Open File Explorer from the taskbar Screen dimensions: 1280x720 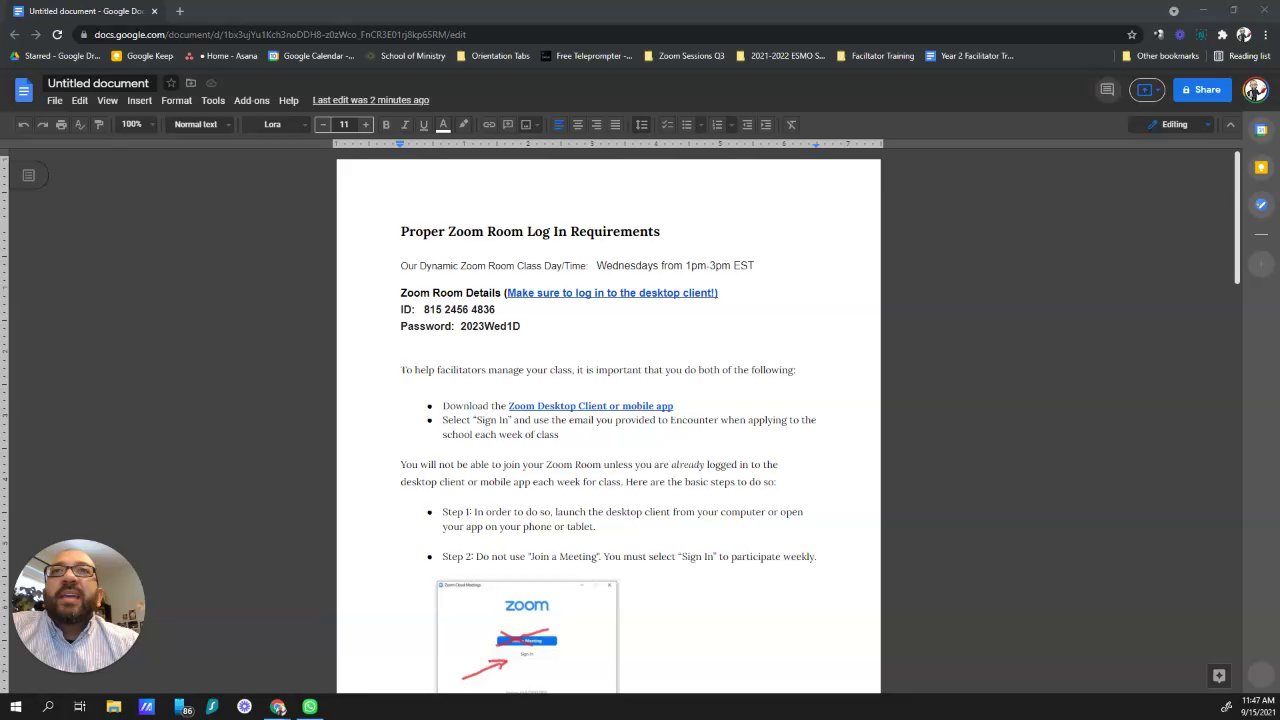[x=114, y=707]
